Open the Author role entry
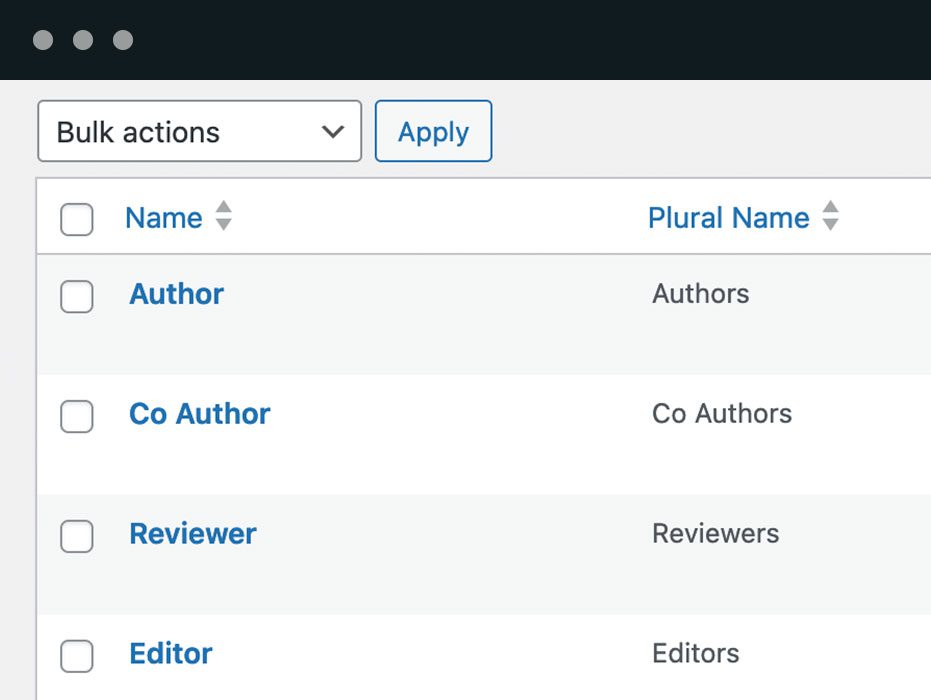Viewport: 931px width, 700px height. [175, 294]
